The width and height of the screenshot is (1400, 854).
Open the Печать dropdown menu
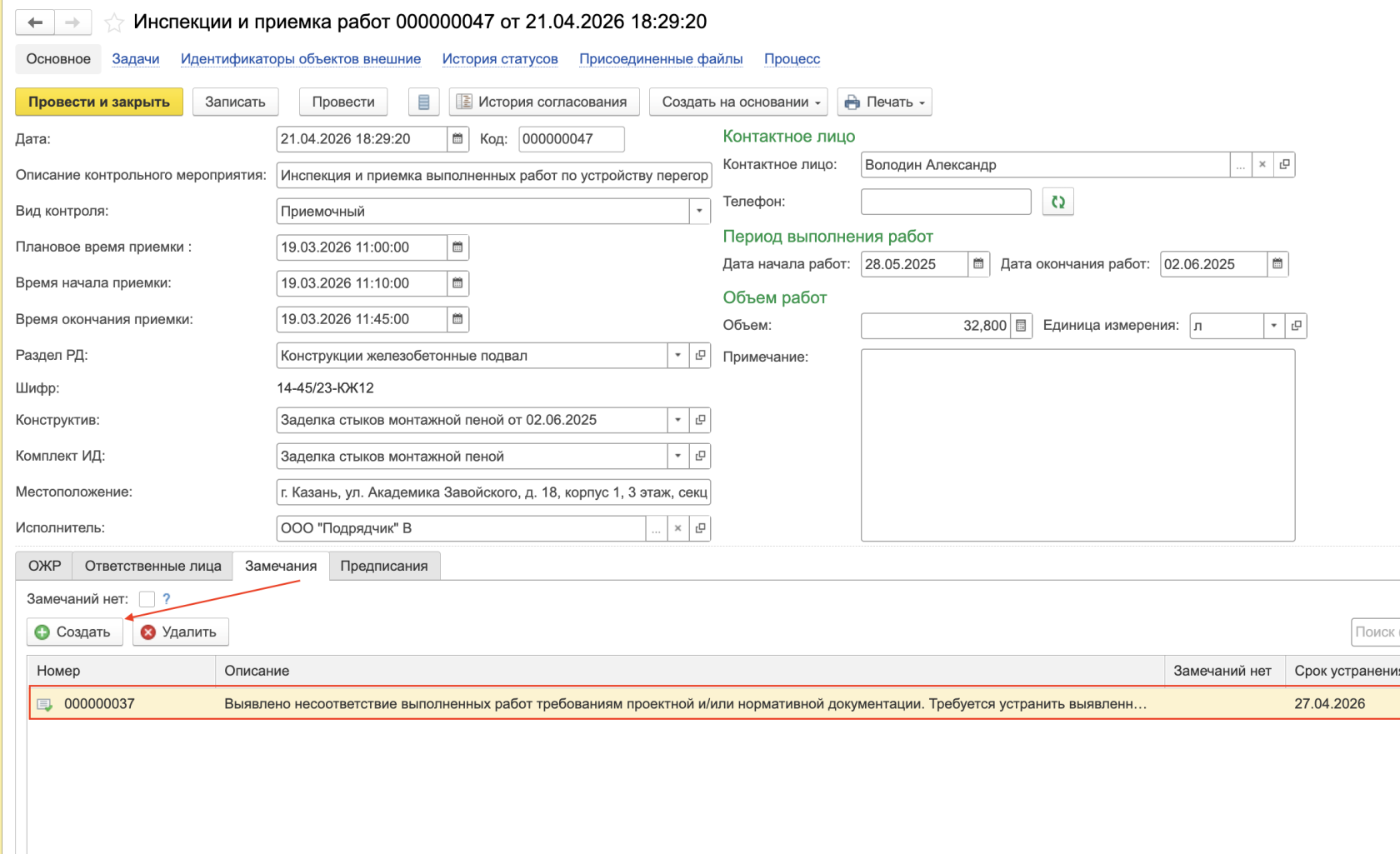tap(884, 102)
